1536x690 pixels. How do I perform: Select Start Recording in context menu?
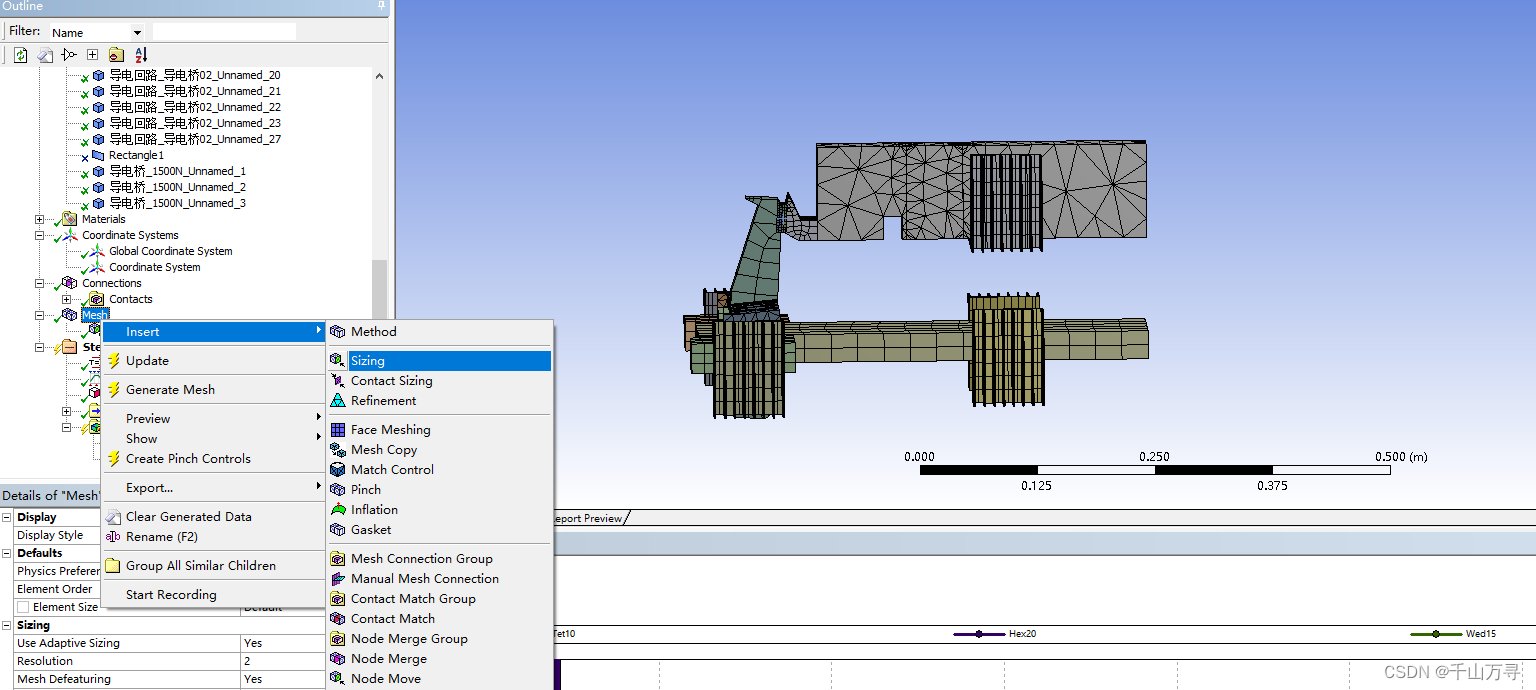tap(215, 595)
